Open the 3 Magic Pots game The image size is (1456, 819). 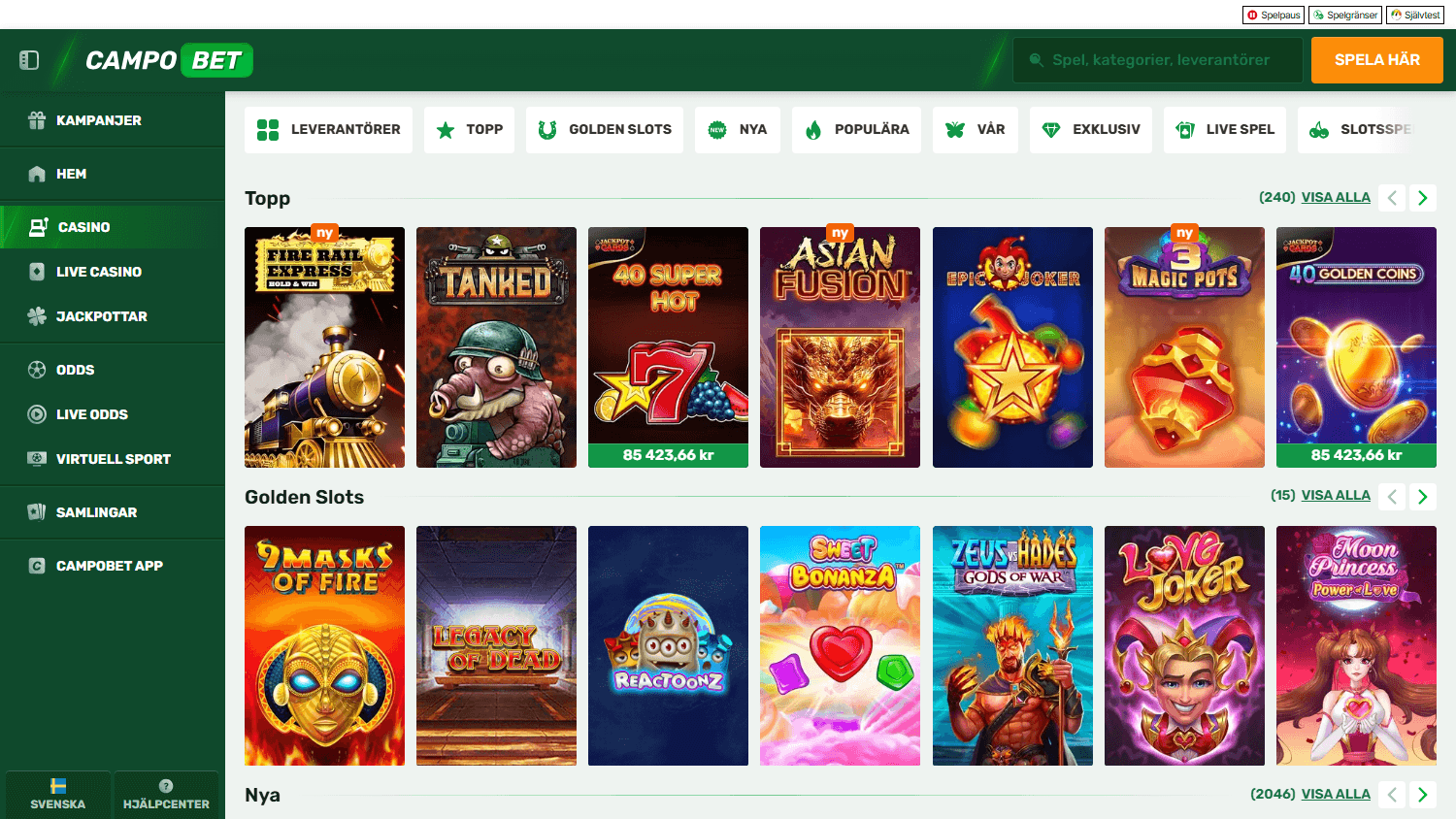point(1184,347)
